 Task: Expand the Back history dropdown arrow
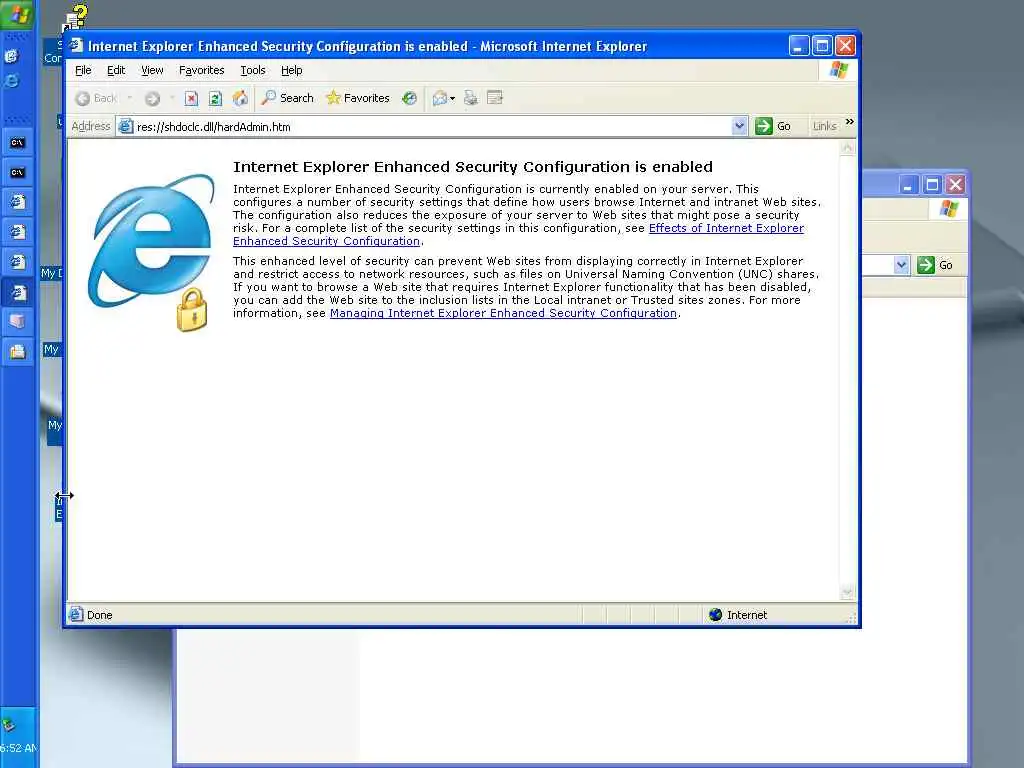point(129,99)
